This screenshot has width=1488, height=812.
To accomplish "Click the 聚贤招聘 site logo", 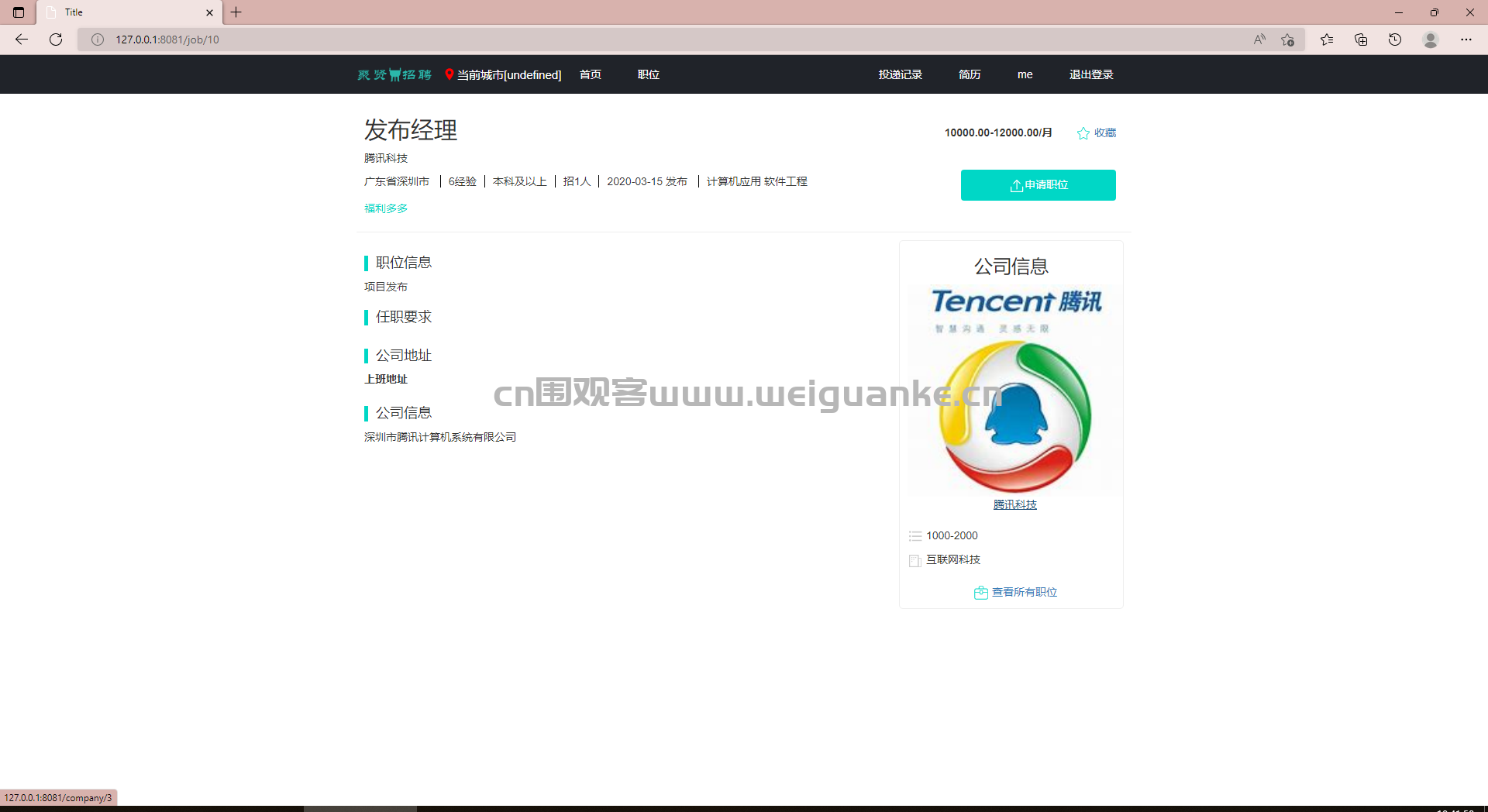I will tap(394, 74).
